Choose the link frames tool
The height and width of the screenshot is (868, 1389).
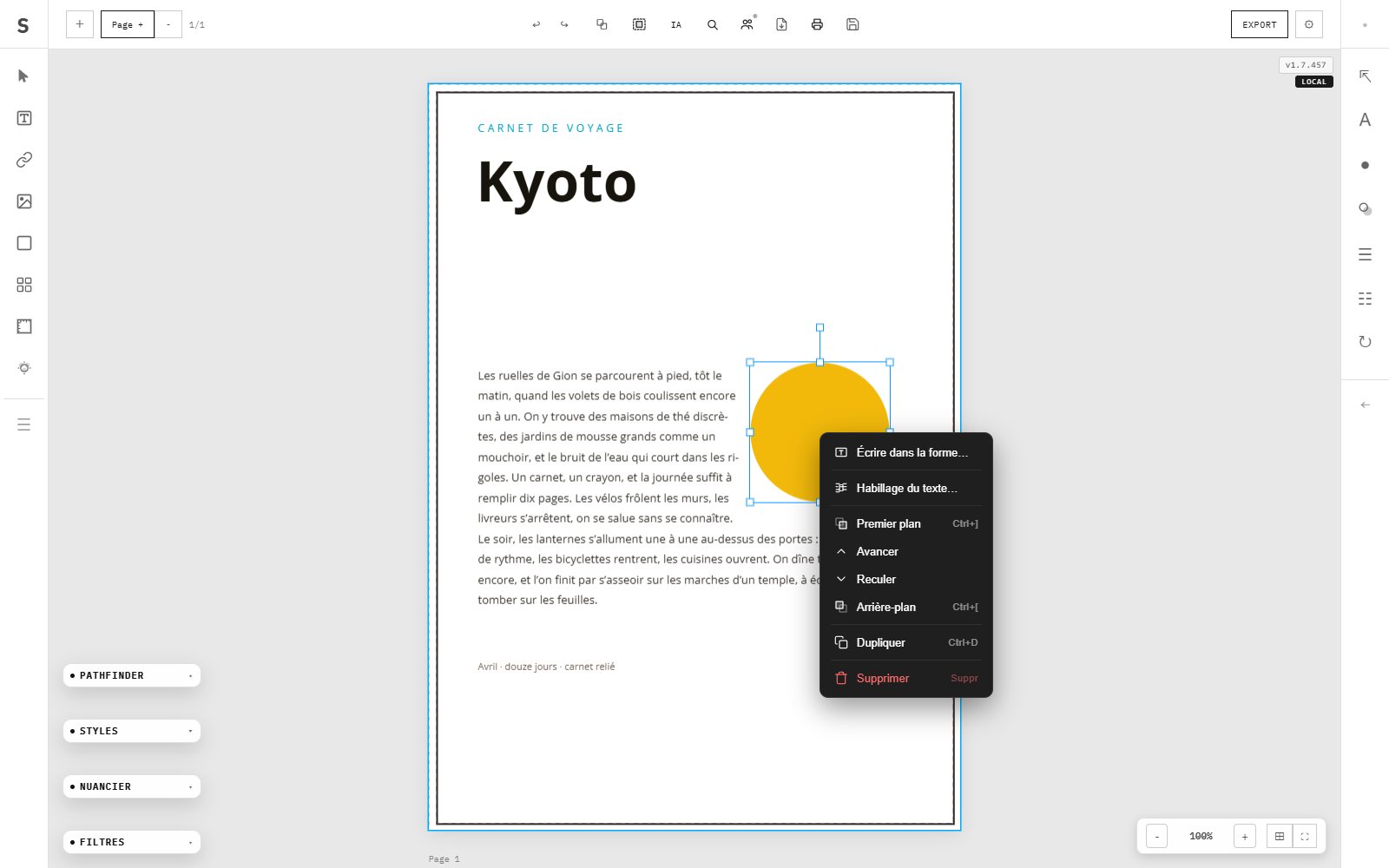tap(24, 160)
